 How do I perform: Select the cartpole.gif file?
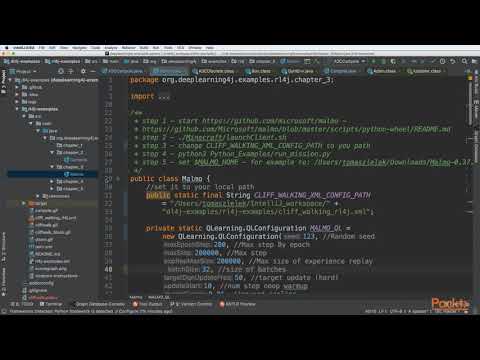pyautogui.click(x=44, y=210)
